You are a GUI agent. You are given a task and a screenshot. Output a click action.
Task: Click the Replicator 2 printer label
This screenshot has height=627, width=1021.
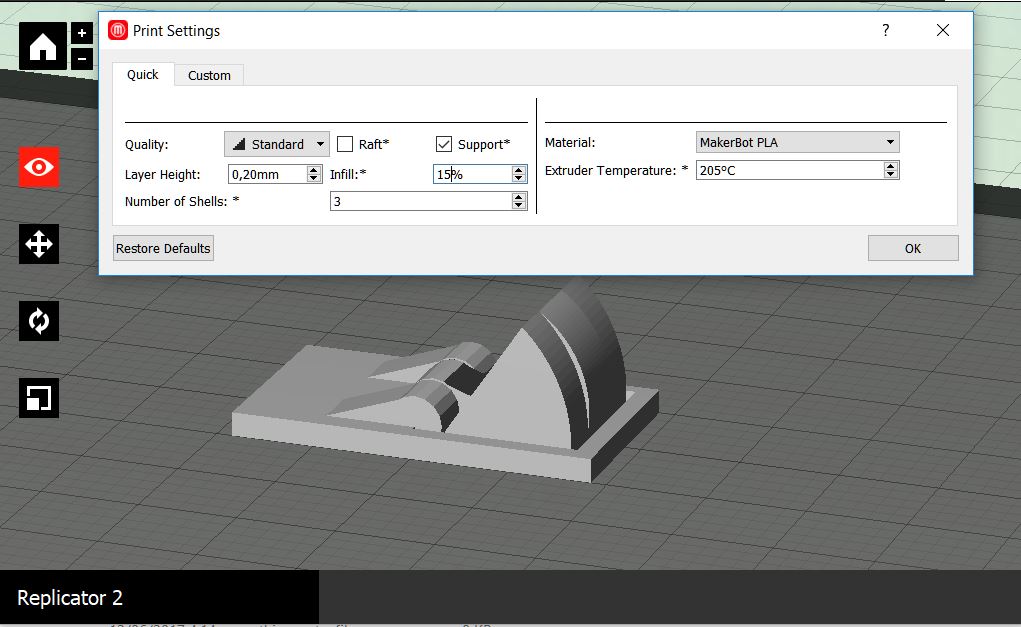70,598
